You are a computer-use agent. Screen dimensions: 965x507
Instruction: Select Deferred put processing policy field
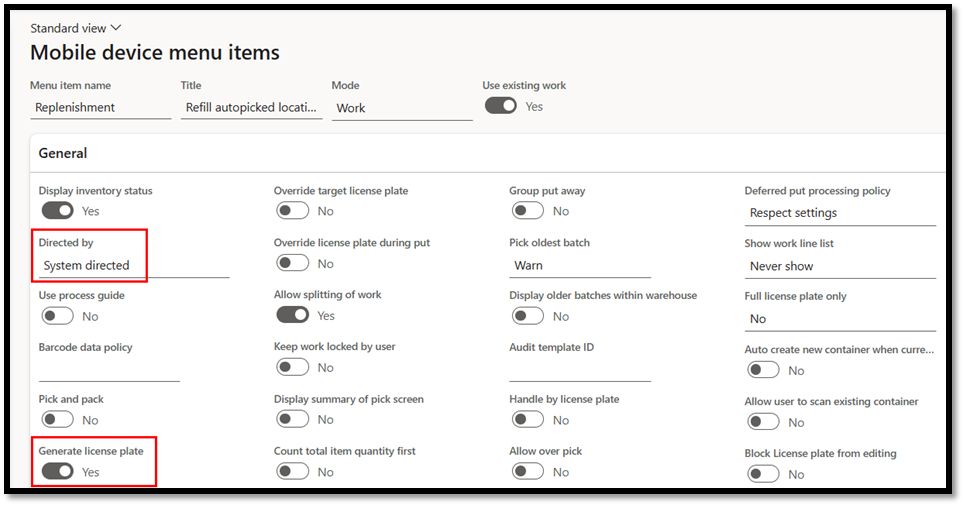pos(839,213)
